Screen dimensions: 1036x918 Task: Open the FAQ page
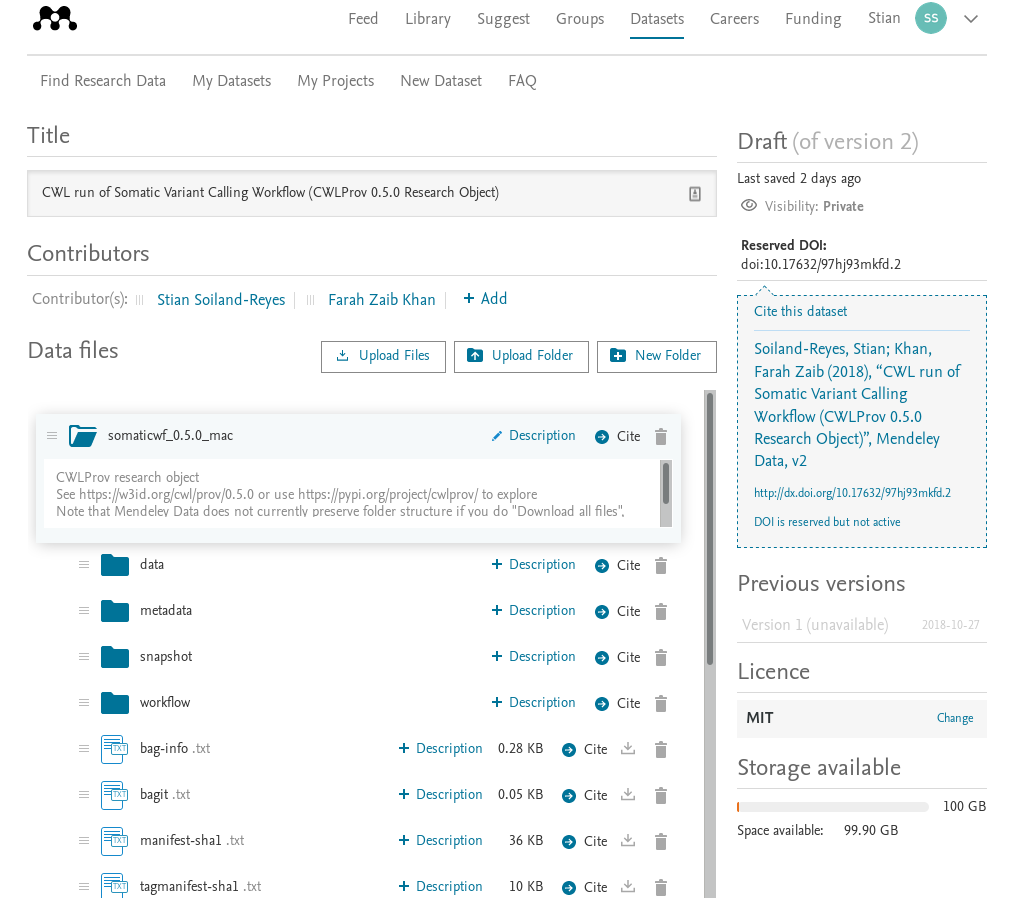point(522,81)
